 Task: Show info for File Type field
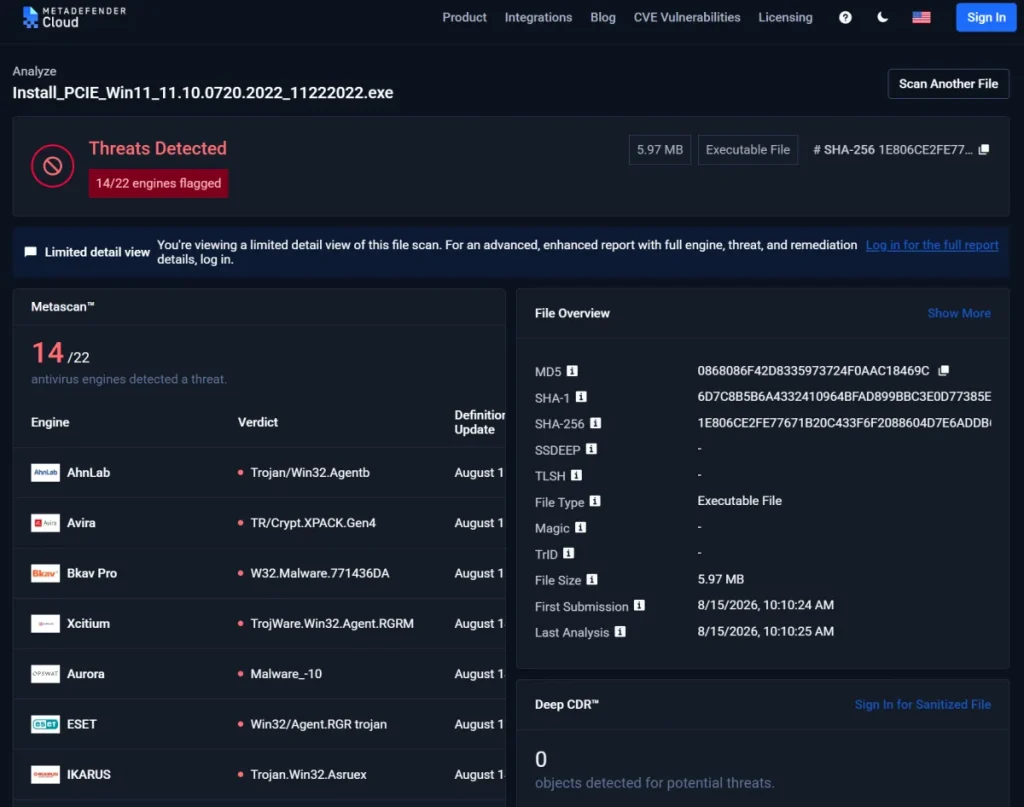(x=595, y=501)
